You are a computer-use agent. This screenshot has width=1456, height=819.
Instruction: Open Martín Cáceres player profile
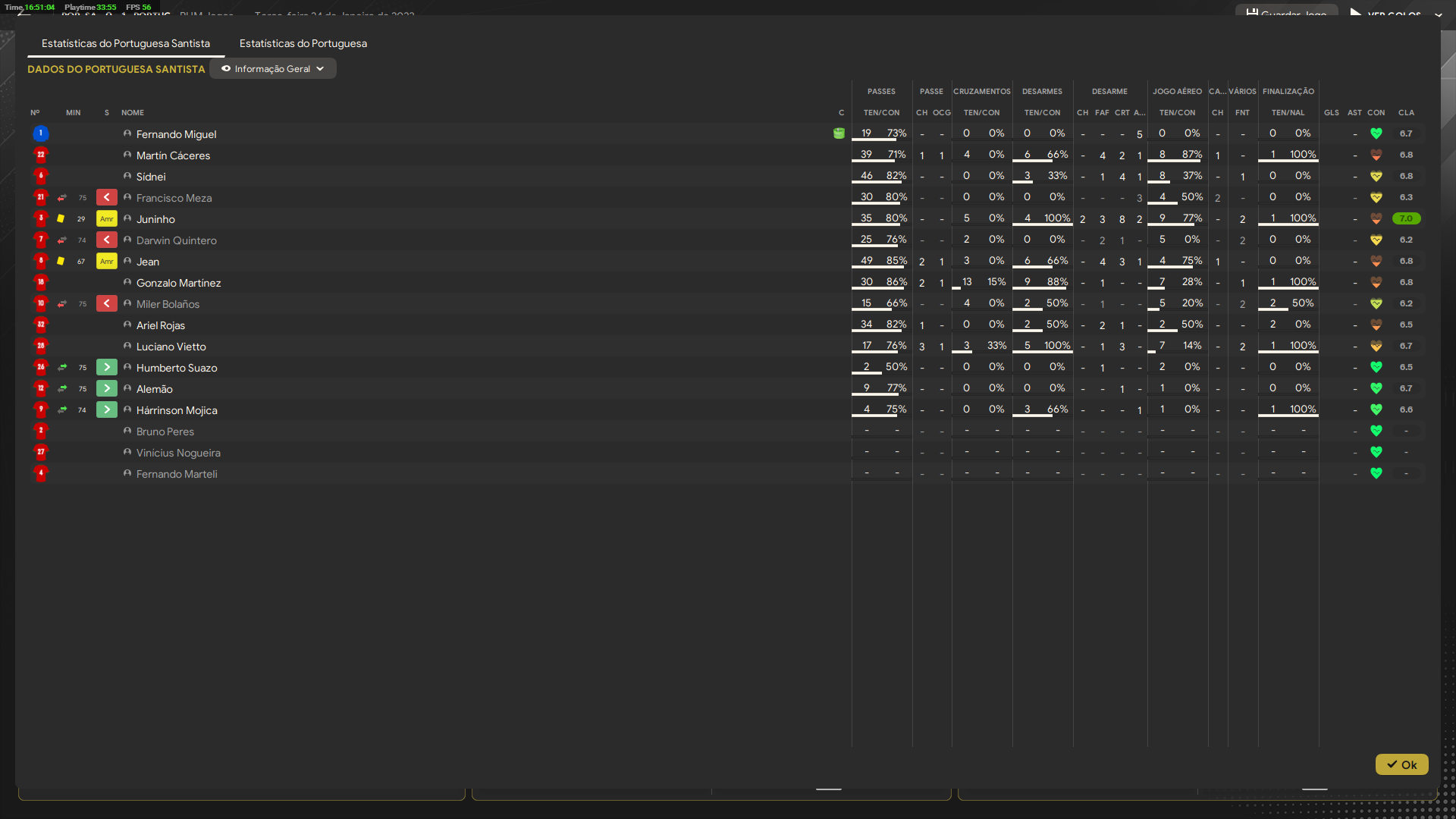click(x=173, y=155)
